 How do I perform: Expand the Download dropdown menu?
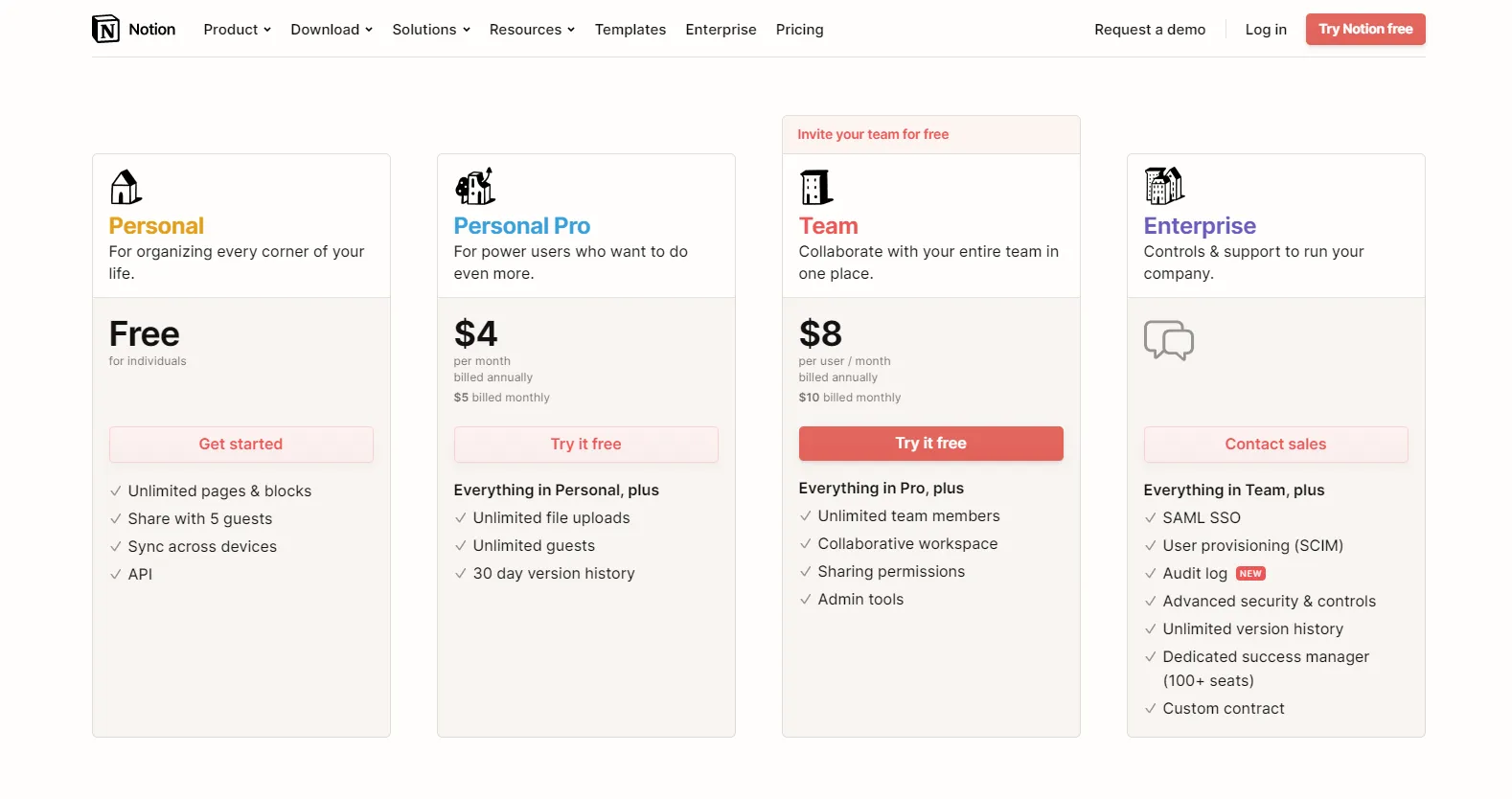332,30
